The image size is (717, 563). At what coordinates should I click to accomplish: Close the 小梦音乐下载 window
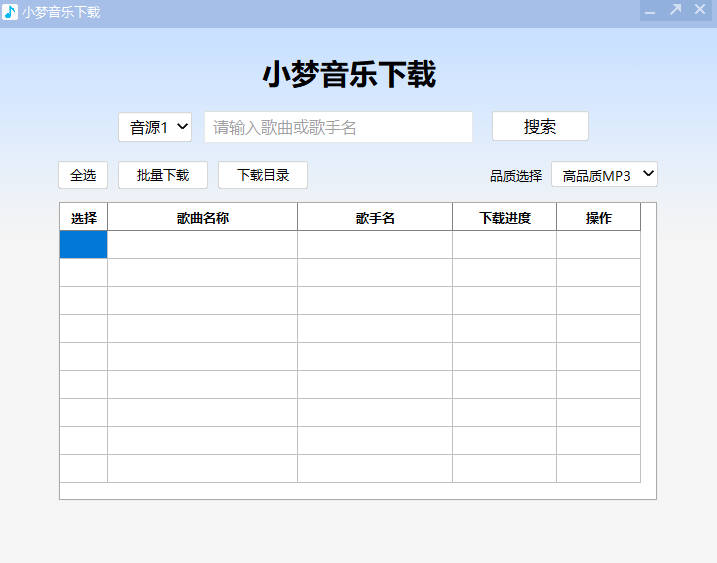(700, 10)
